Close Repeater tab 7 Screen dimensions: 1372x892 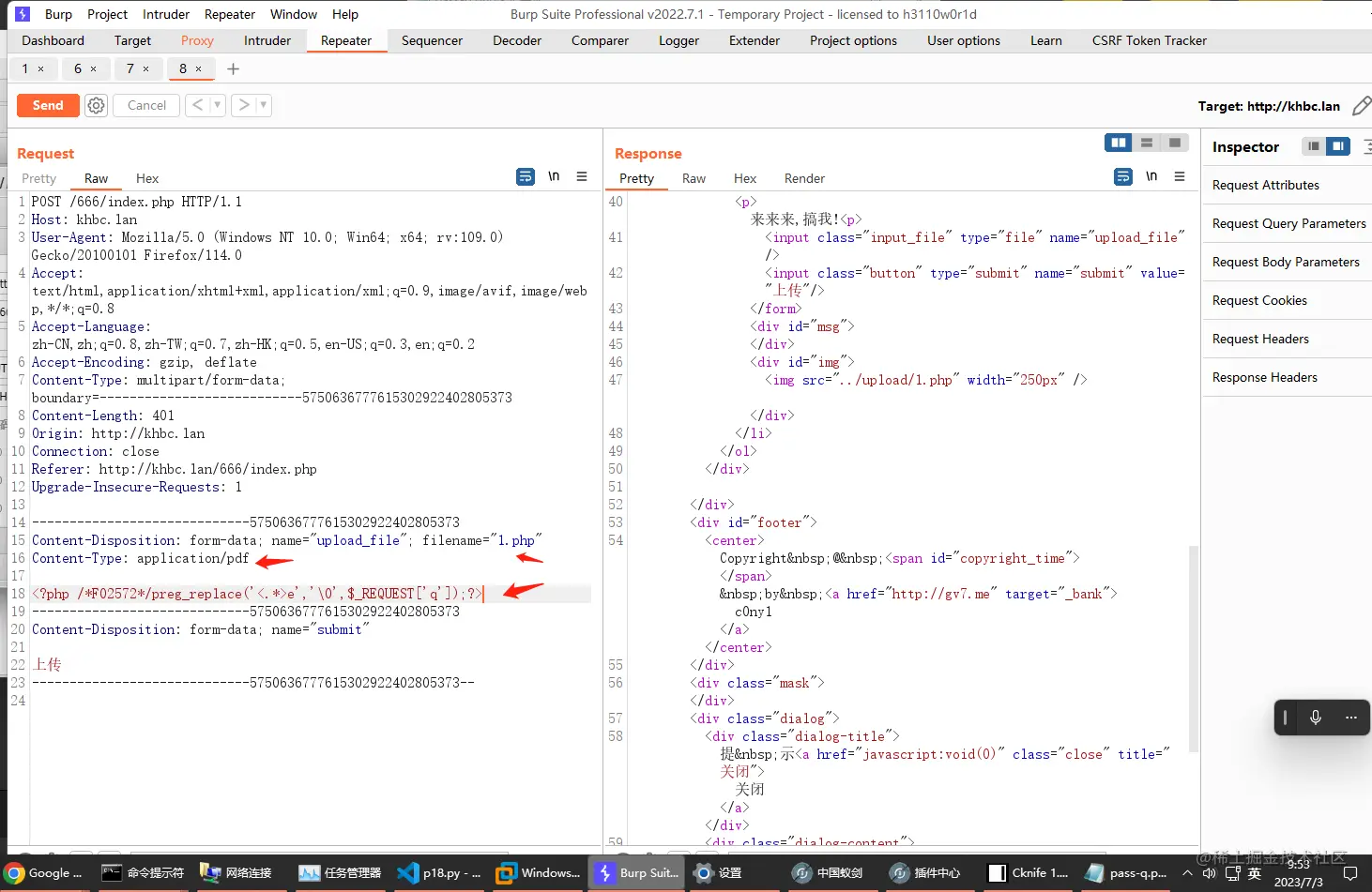[146, 68]
